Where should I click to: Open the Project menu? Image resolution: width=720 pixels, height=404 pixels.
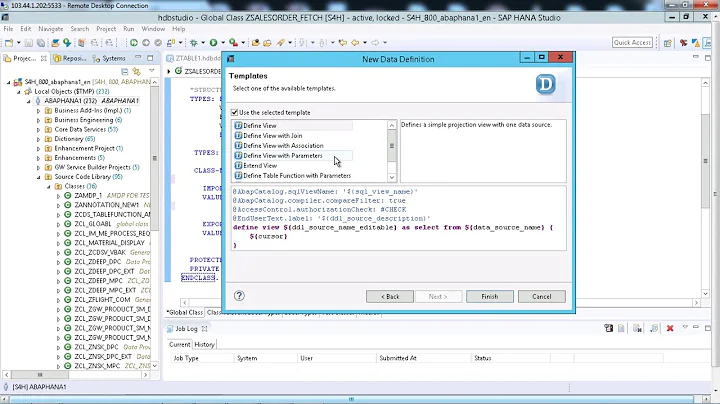tap(106, 28)
